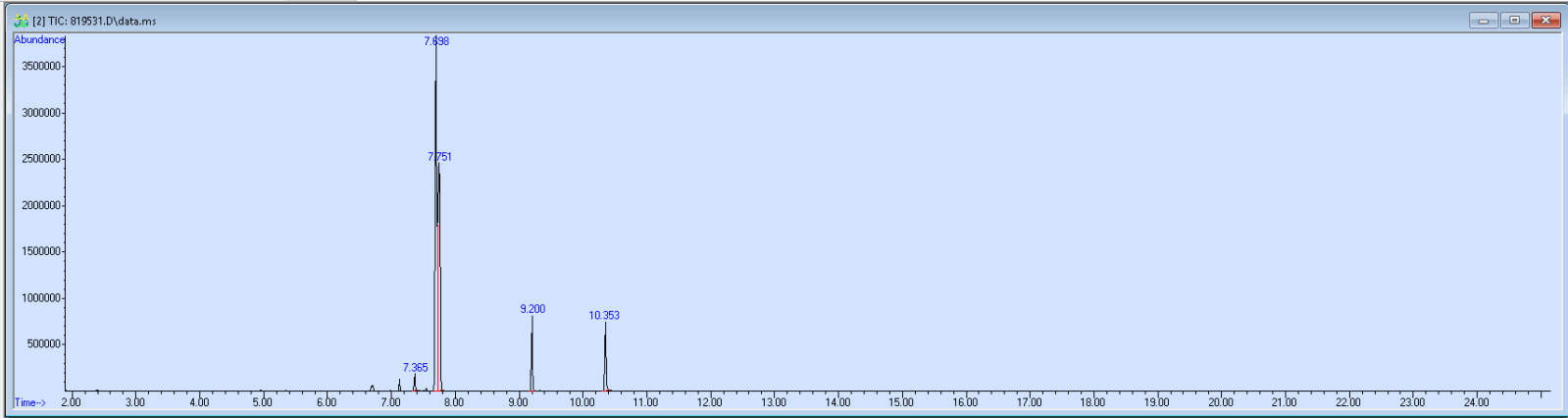Click the 2.00 time tick label
Screen dimensions: 1568x418
coord(72,402)
